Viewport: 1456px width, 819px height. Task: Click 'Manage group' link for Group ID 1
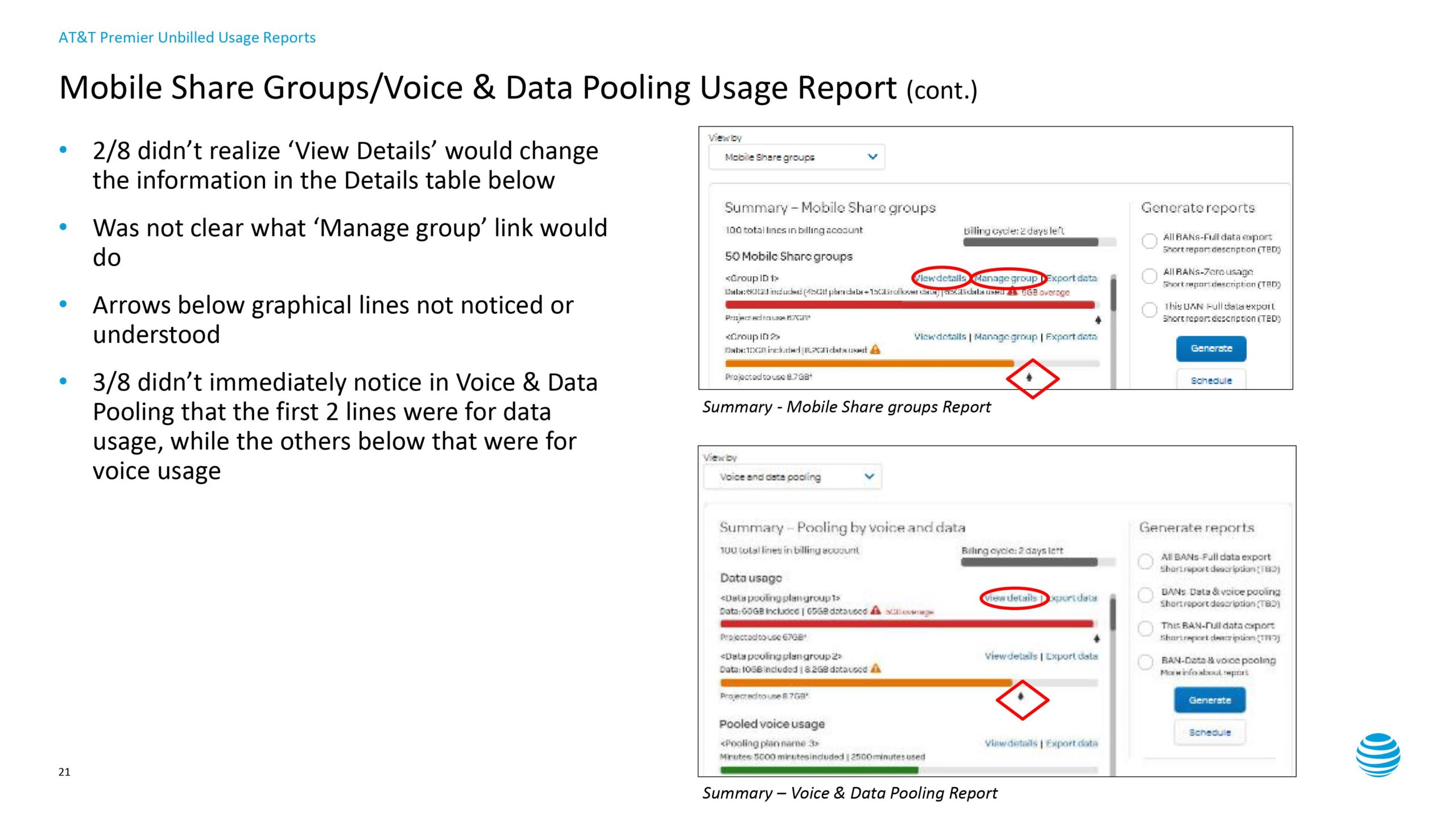click(x=1006, y=278)
